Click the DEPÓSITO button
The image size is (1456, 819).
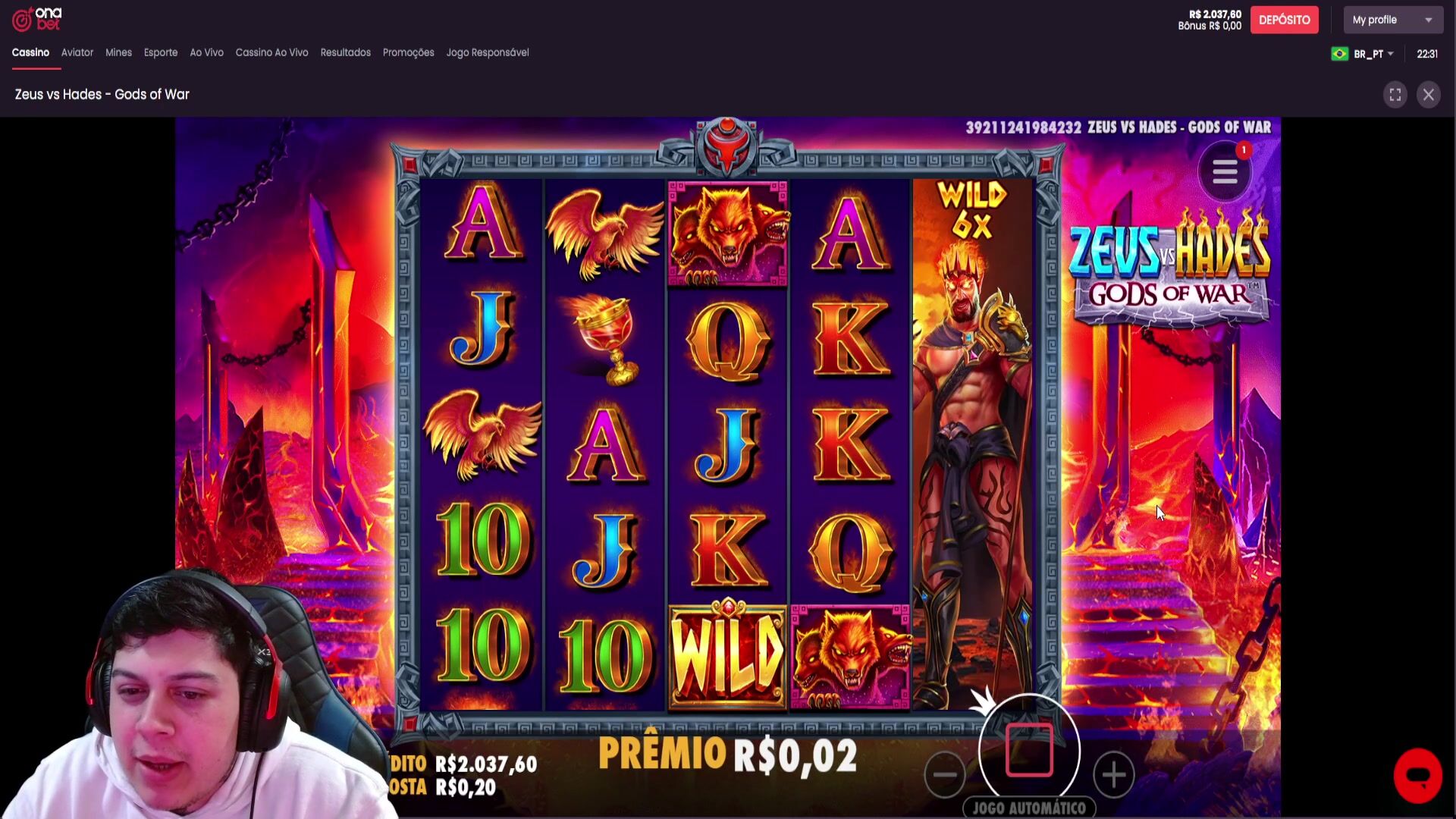pyautogui.click(x=1284, y=20)
